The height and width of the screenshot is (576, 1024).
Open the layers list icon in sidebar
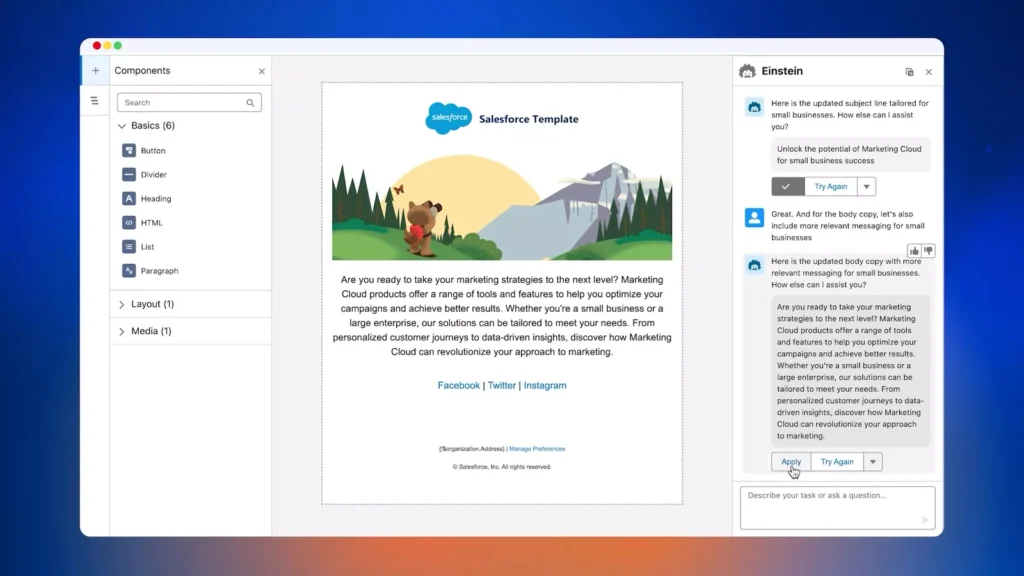click(95, 101)
